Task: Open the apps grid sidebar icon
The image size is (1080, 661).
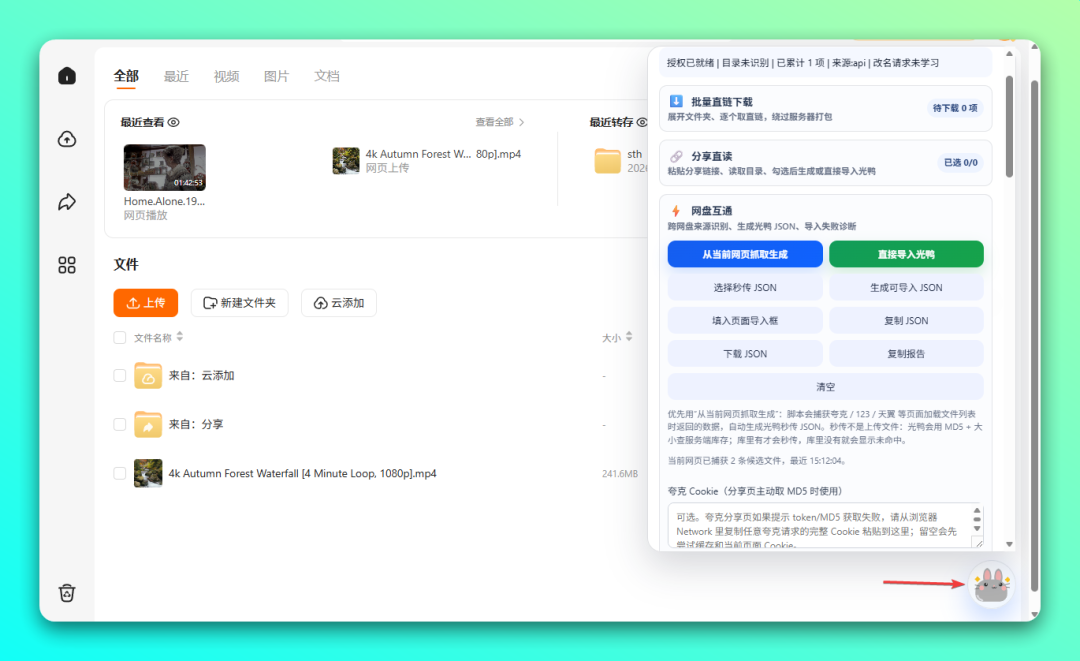Action: [x=67, y=265]
